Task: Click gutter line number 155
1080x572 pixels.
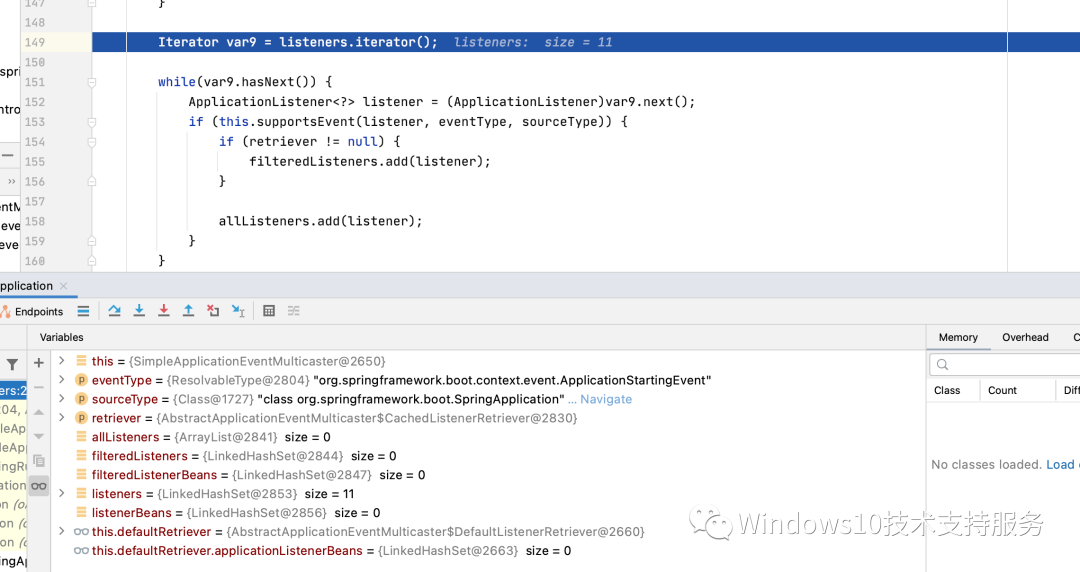Action: [34, 162]
